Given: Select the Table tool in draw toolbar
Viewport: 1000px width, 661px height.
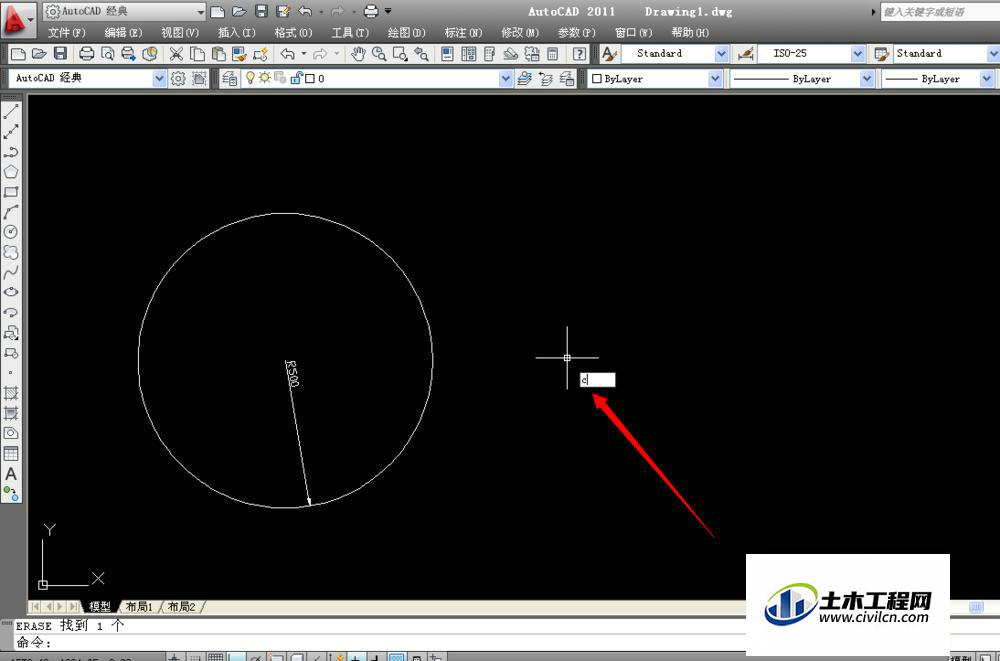Looking at the screenshot, I should (11, 454).
